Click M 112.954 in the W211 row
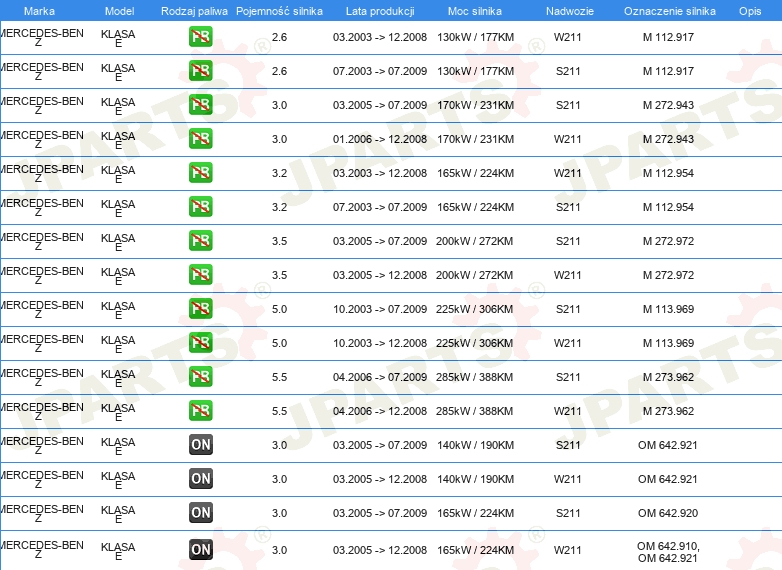Viewport: 782px width, 570px height. (x=668, y=173)
